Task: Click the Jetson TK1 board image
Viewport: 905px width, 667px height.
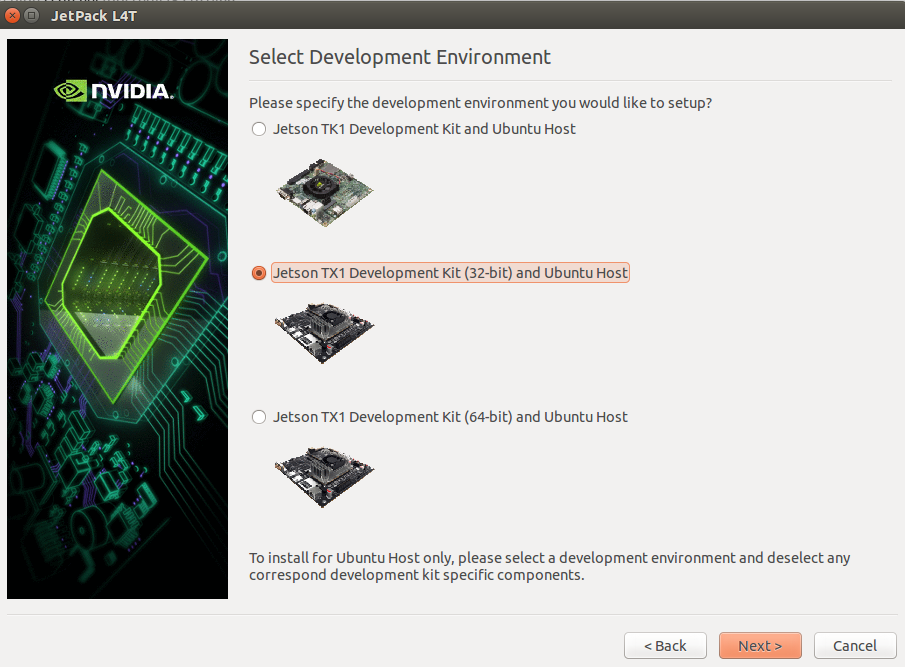Action: [324, 192]
